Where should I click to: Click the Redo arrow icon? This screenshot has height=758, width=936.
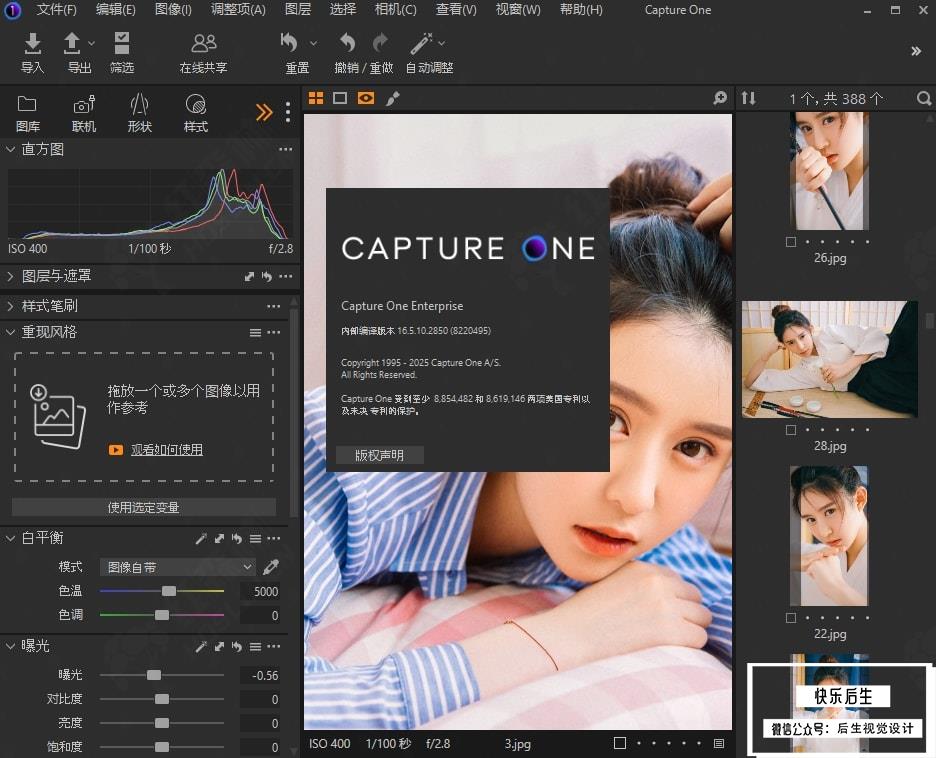(x=380, y=43)
